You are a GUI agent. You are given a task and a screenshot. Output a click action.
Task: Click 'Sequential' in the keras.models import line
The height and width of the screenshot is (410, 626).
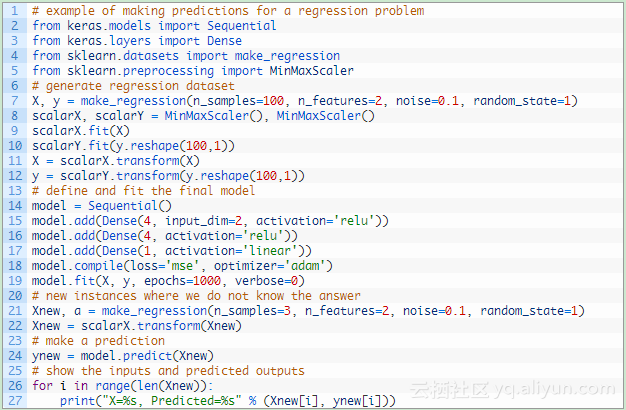(242, 26)
